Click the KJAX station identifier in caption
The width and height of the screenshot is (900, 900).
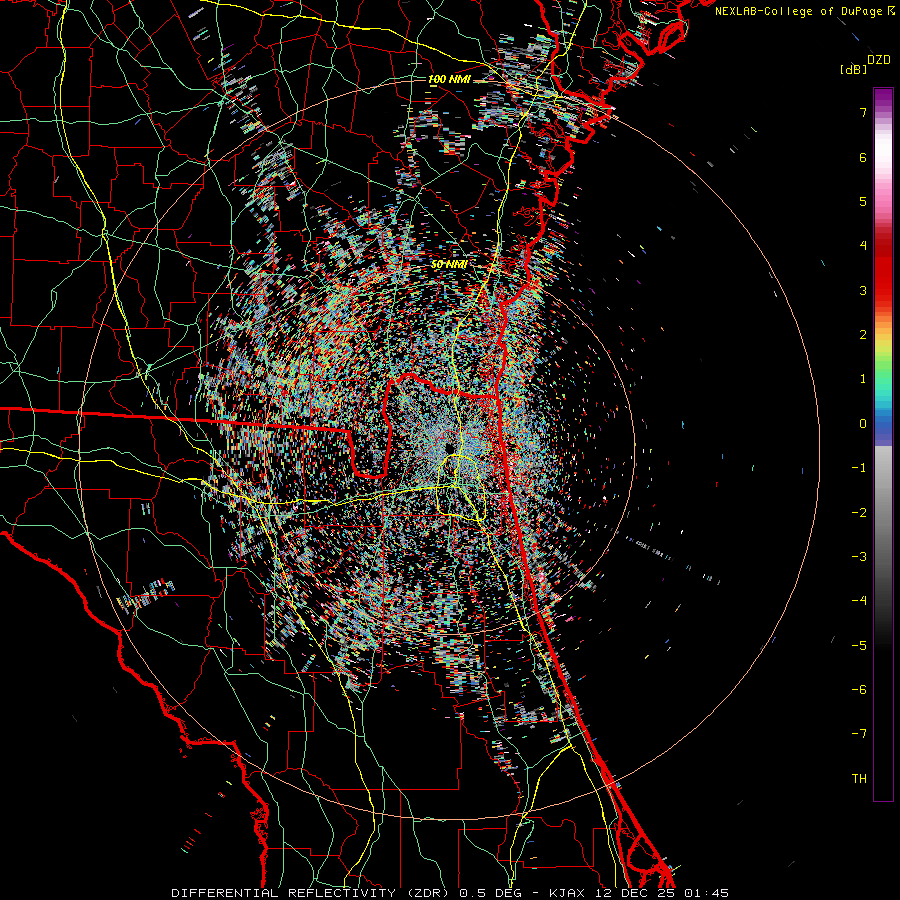point(567,893)
